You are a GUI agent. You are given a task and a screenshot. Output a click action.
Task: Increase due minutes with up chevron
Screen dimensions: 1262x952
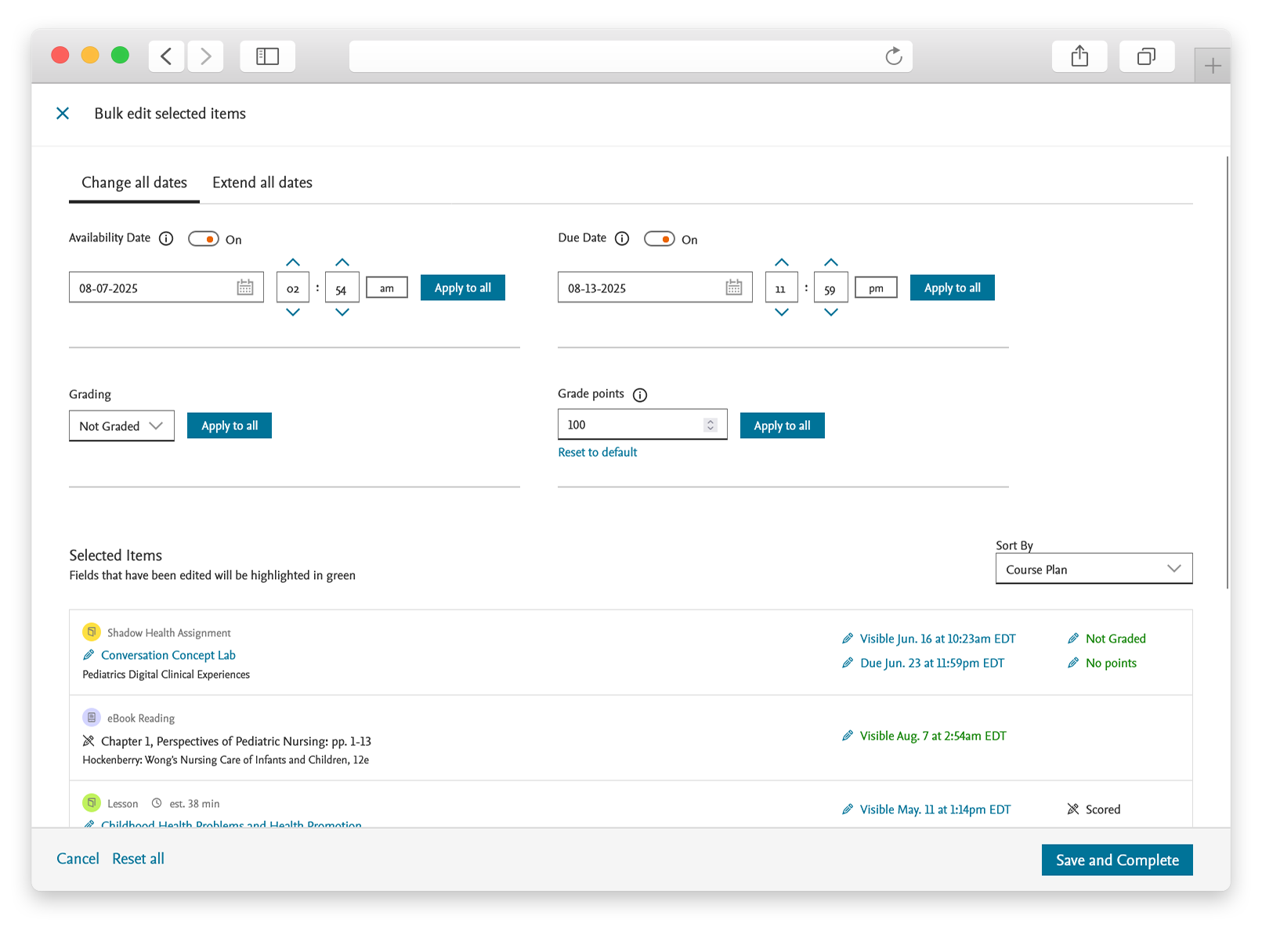click(831, 262)
